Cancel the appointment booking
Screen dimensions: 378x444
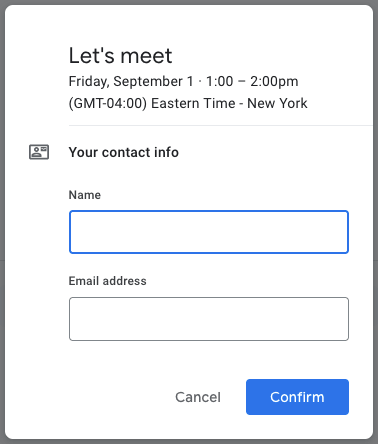(x=198, y=397)
